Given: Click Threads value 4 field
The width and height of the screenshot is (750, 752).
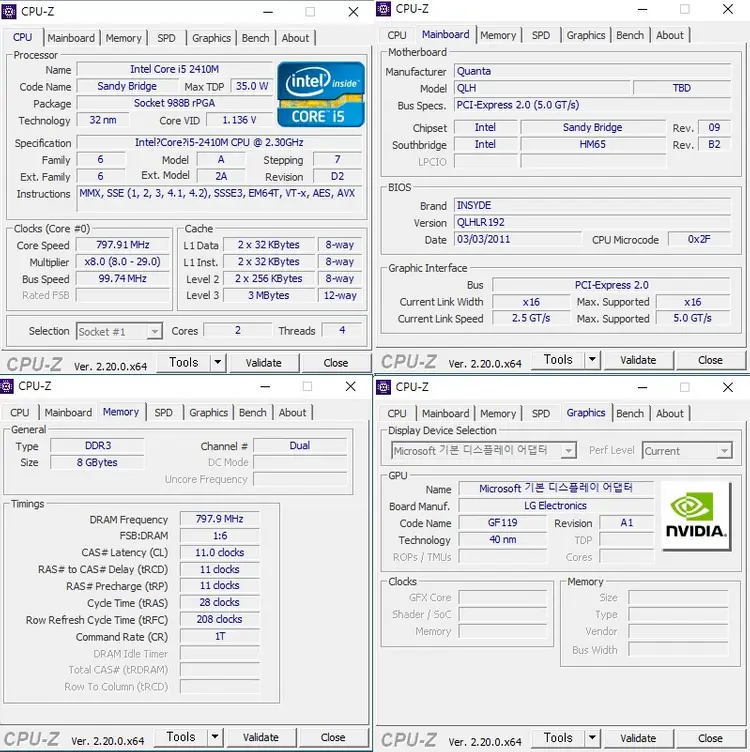Looking at the screenshot, I should (342, 330).
